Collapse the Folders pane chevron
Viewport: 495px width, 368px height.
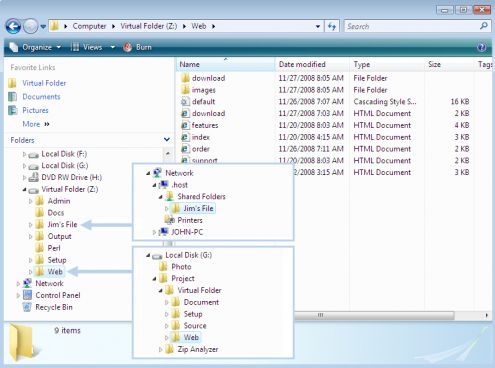pyautogui.click(x=167, y=140)
